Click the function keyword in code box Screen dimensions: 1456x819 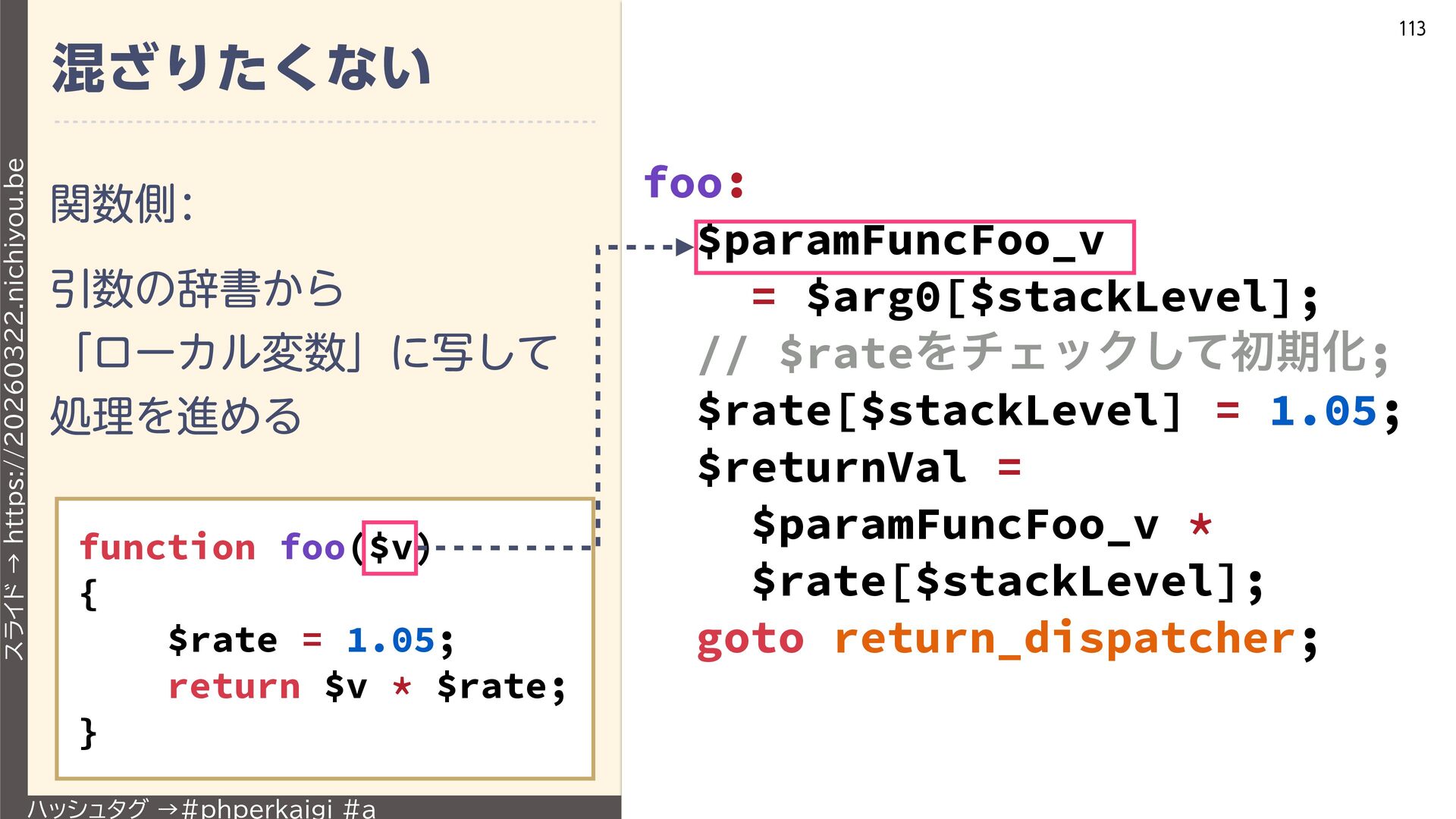pos(168,548)
